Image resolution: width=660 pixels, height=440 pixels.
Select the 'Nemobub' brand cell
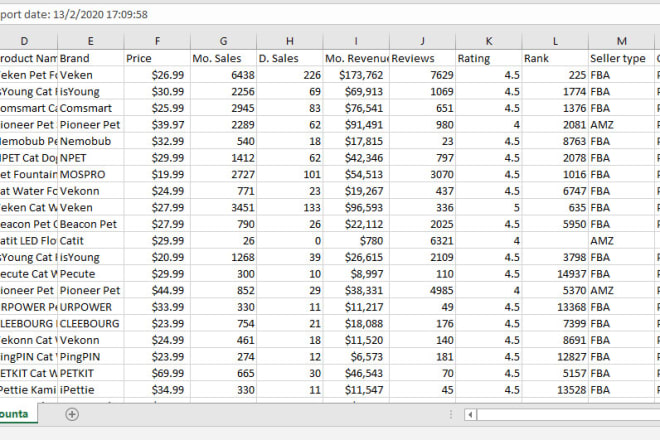click(x=90, y=141)
